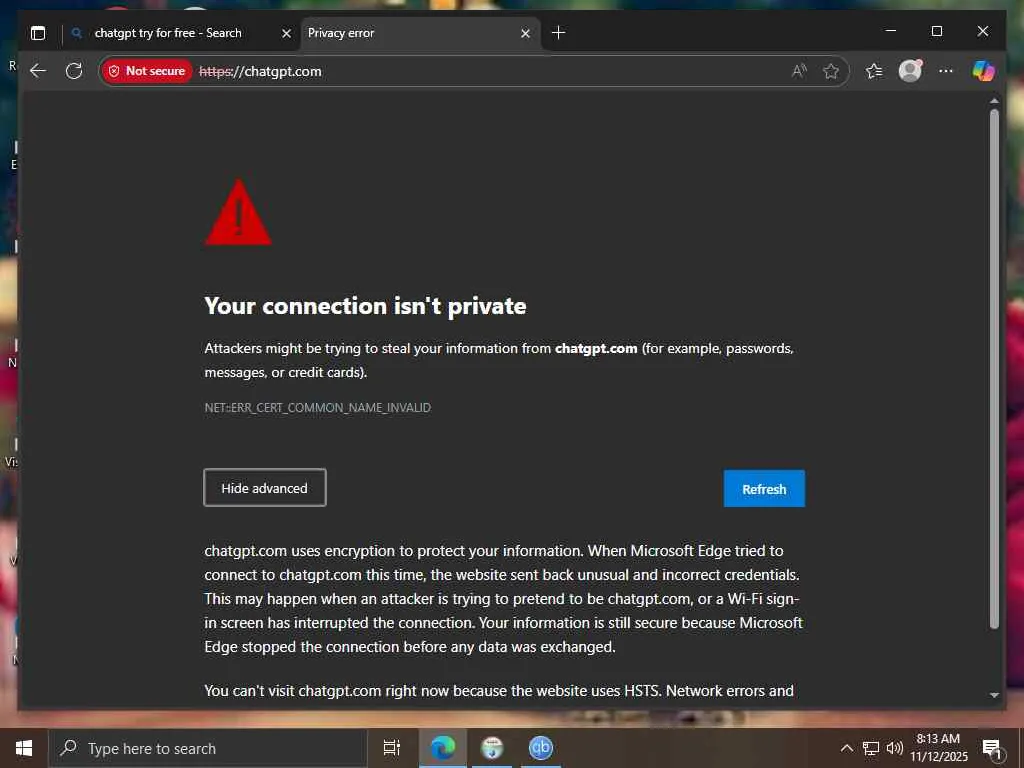1024x768 pixels.
Task: Open the qBittorrent taskbar icon
Action: [541, 748]
